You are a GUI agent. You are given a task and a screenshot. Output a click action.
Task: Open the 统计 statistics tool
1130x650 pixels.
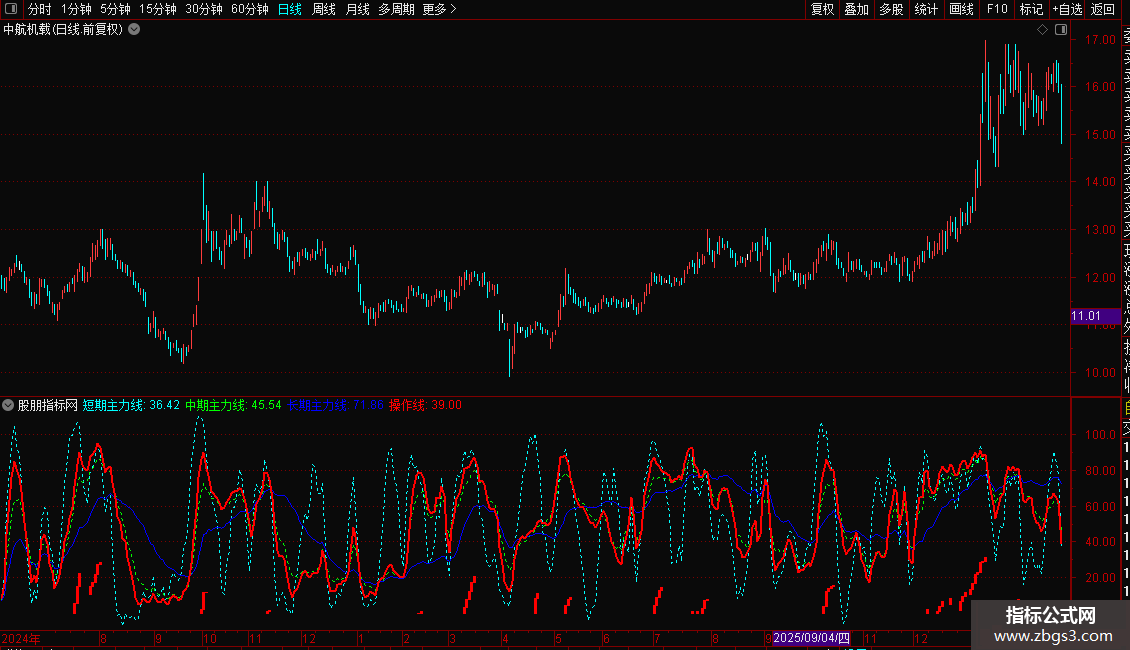[x=926, y=9]
